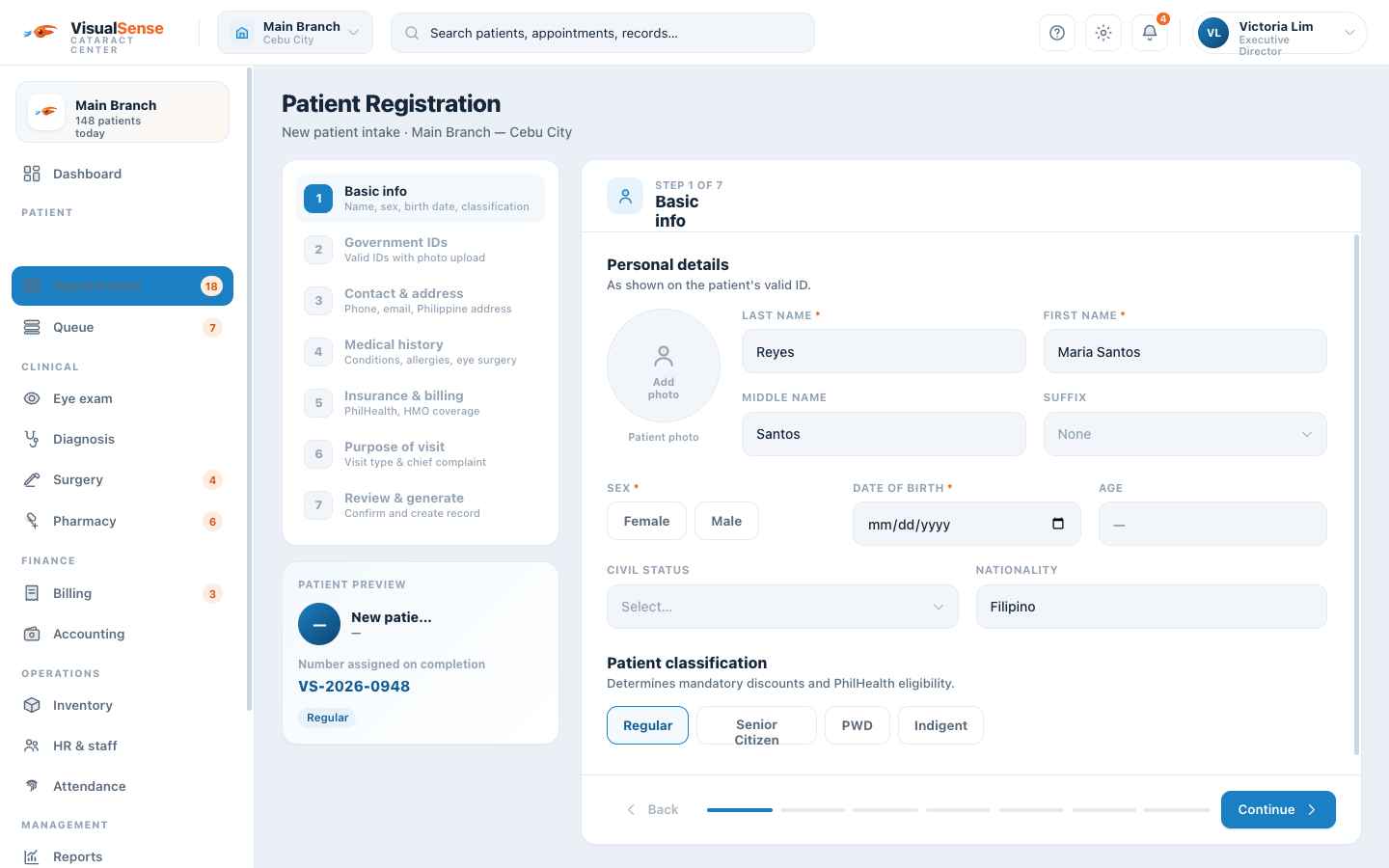
Task: Click the first blue progress segment
Action: coord(740,810)
